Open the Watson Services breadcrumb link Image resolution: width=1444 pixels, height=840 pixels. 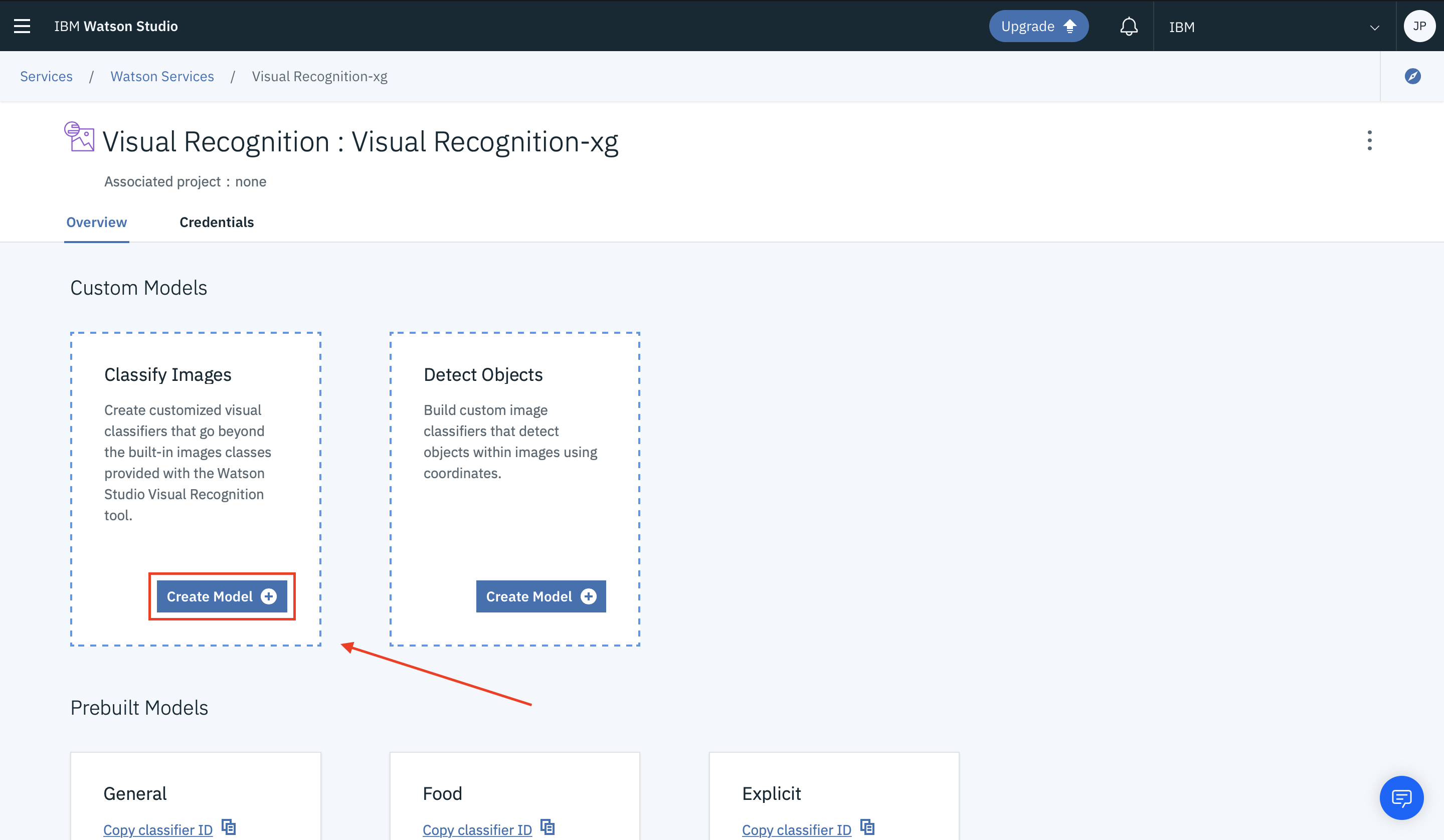pyautogui.click(x=162, y=76)
